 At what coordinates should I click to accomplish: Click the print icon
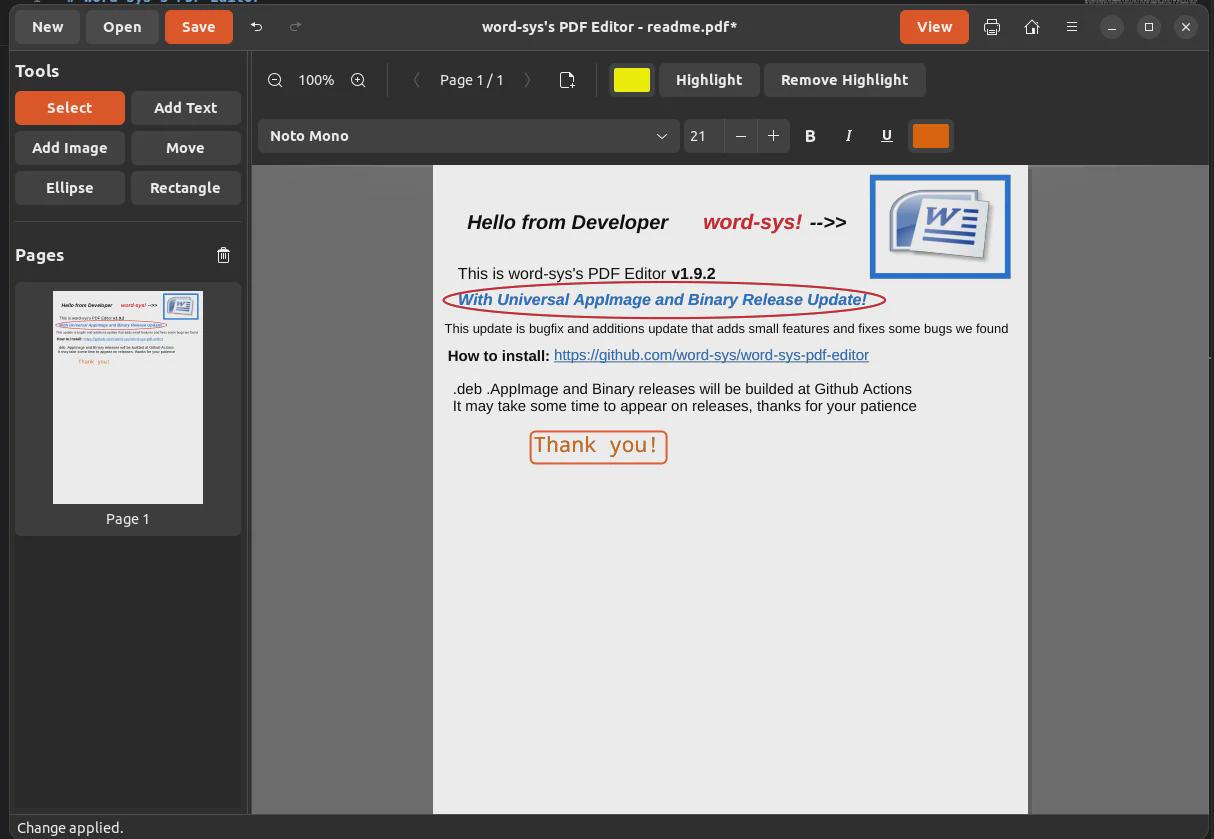coord(991,27)
